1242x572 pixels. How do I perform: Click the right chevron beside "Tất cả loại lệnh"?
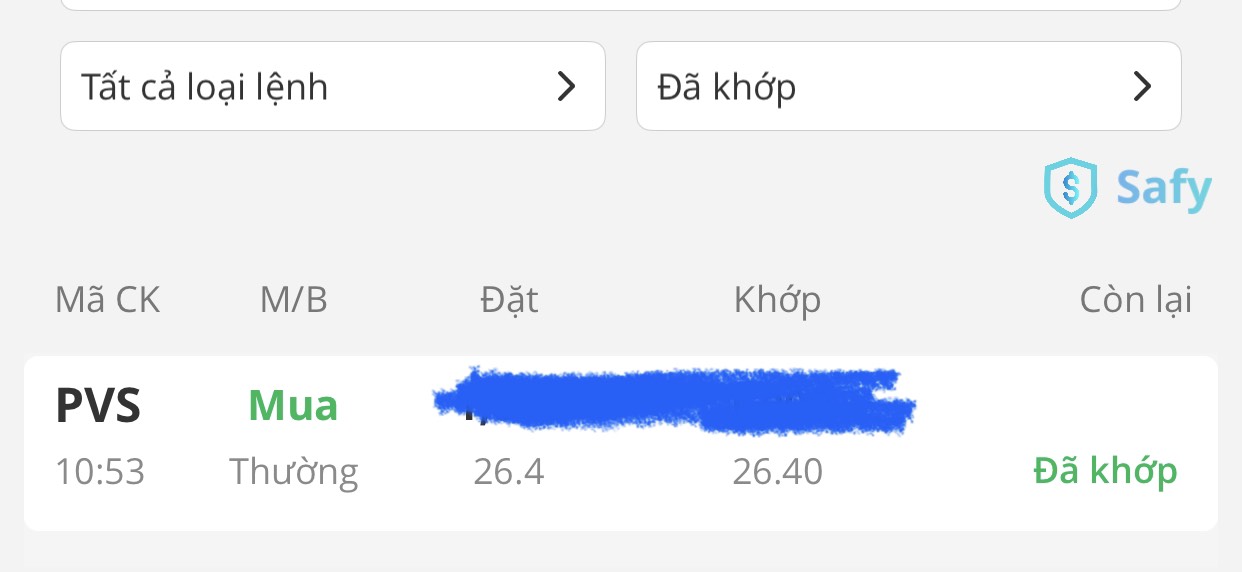[566, 87]
